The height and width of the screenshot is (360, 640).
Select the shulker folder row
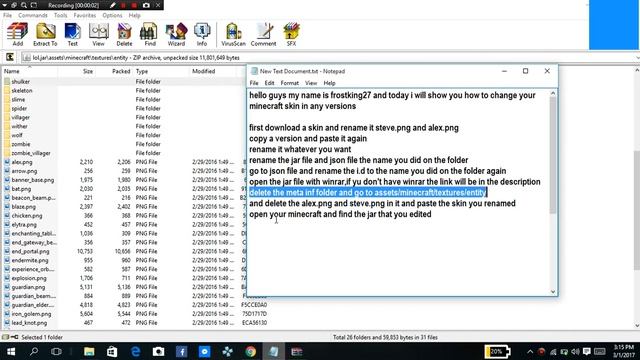[124, 82]
